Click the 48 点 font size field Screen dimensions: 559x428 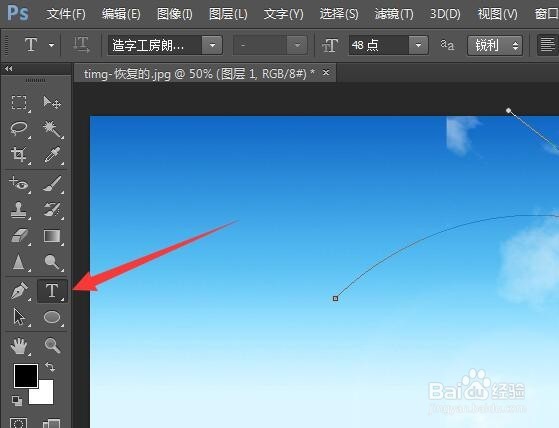[379, 45]
